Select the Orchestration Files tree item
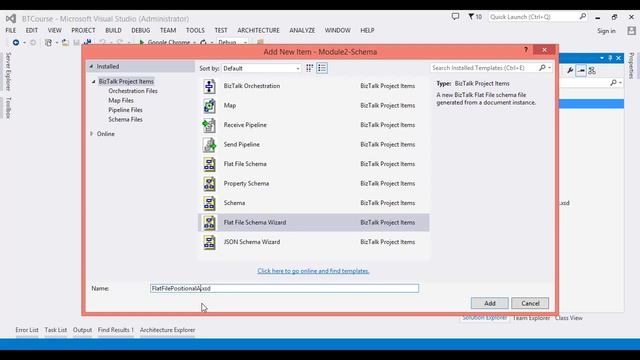 click(133, 91)
